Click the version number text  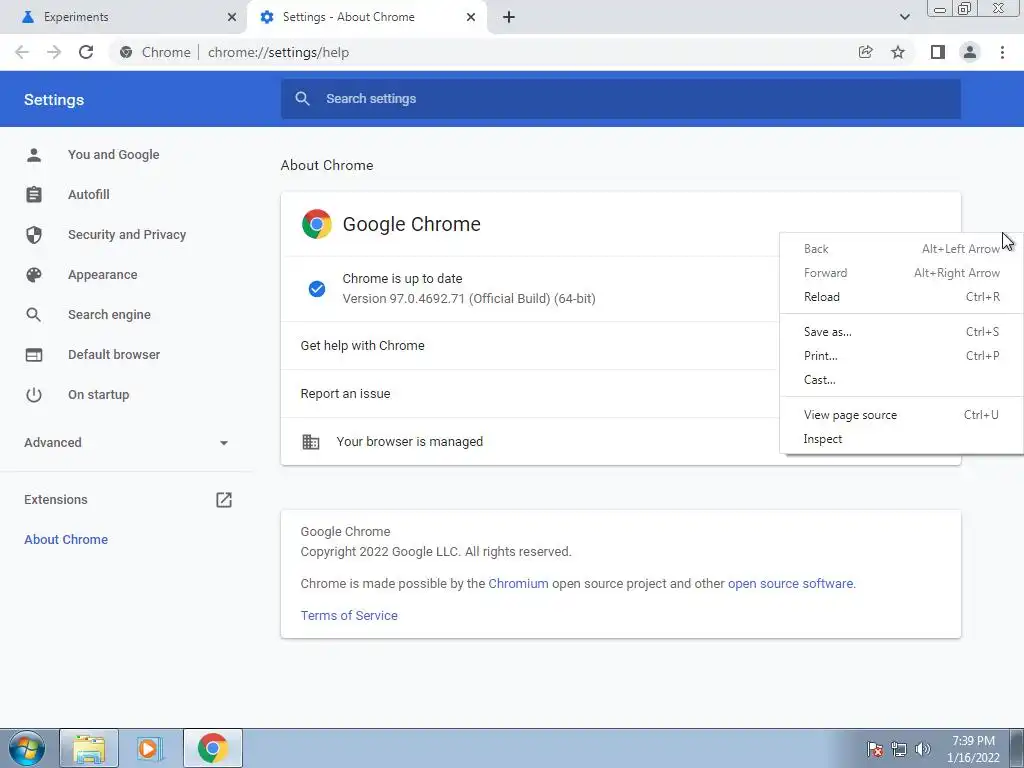coord(469,298)
